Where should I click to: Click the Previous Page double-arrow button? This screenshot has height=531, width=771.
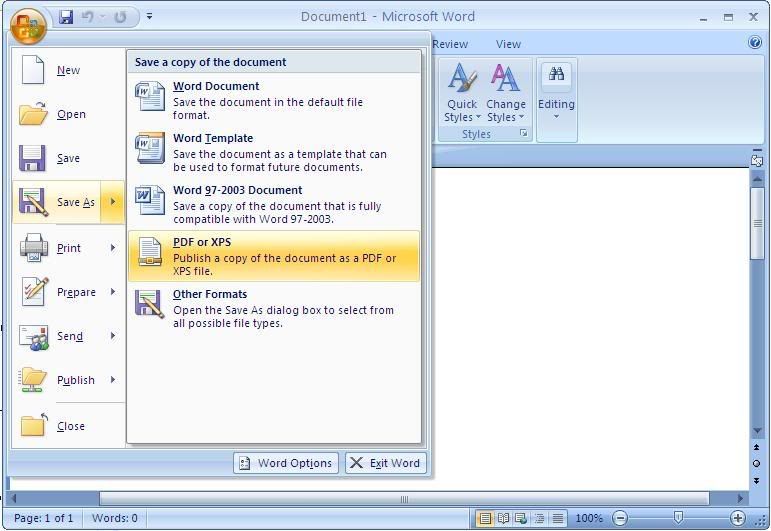(x=756, y=447)
